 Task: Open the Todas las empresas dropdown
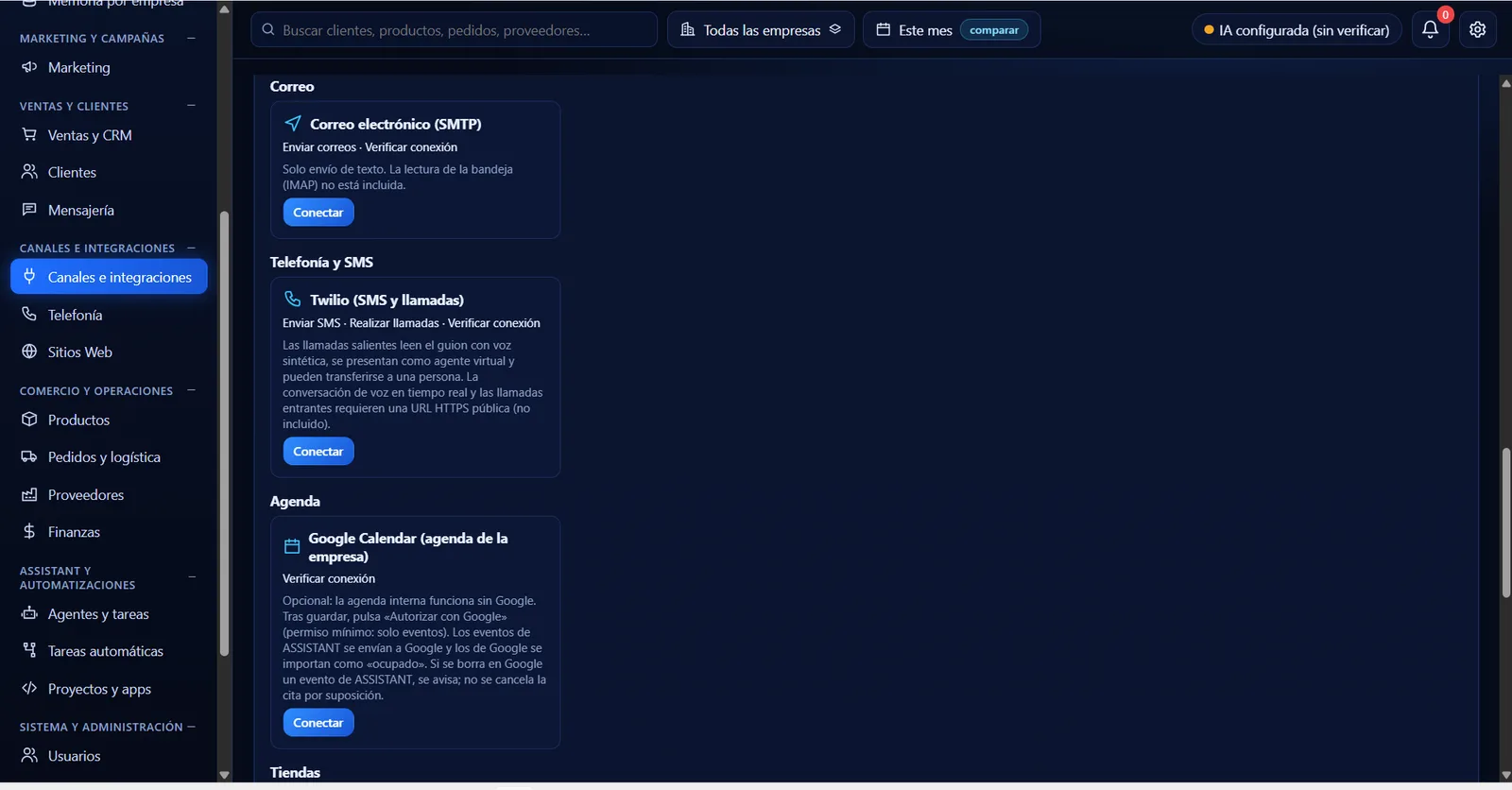point(761,30)
